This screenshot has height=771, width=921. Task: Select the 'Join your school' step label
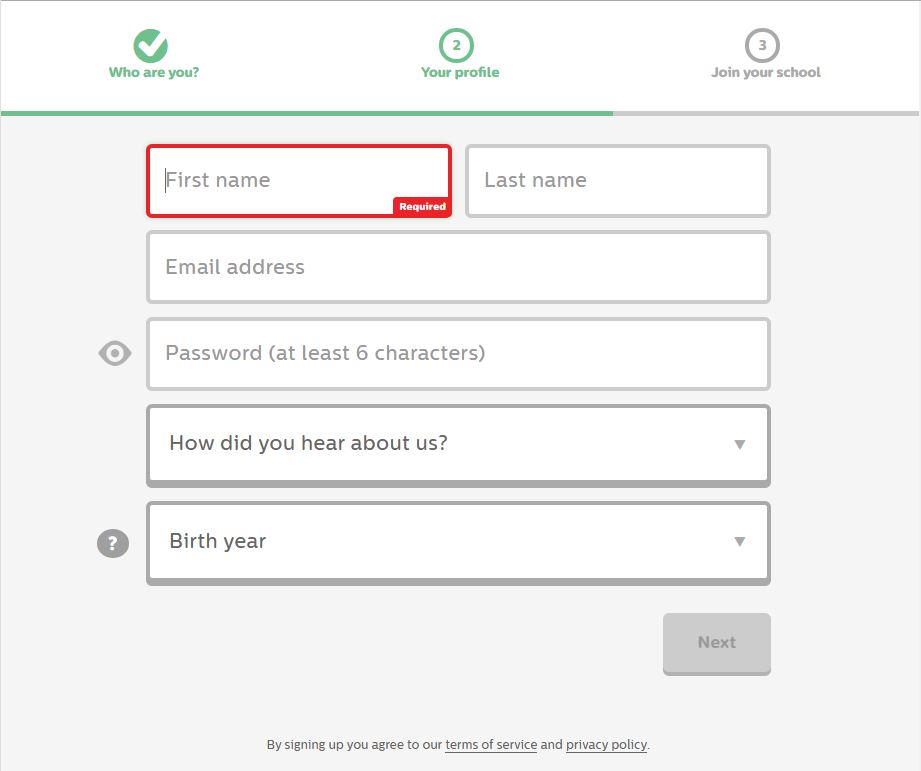766,72
